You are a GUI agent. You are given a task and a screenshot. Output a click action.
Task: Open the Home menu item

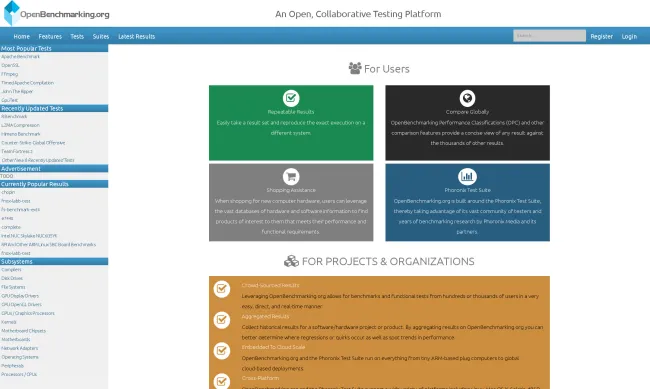(22, 36)
